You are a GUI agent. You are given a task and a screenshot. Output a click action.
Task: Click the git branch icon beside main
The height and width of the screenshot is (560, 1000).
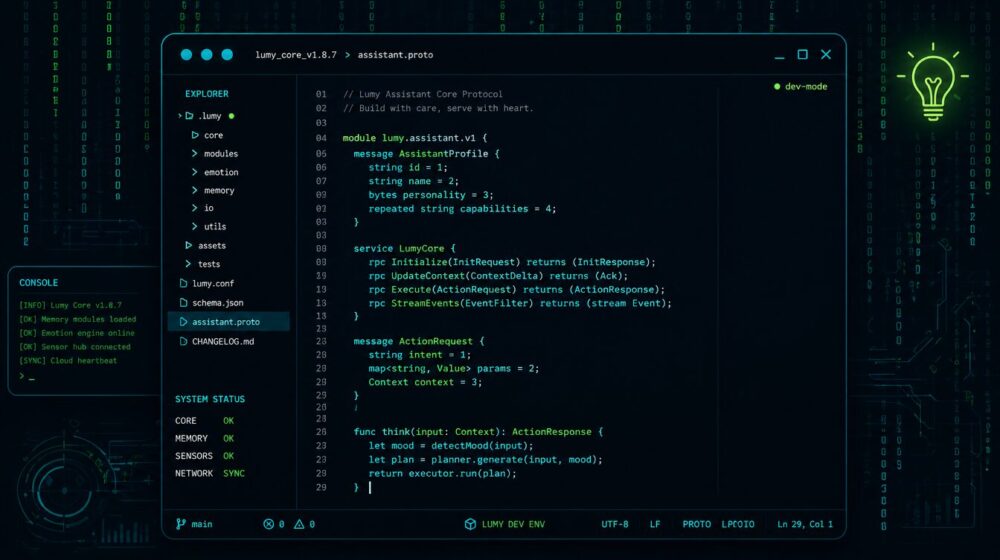181,524
